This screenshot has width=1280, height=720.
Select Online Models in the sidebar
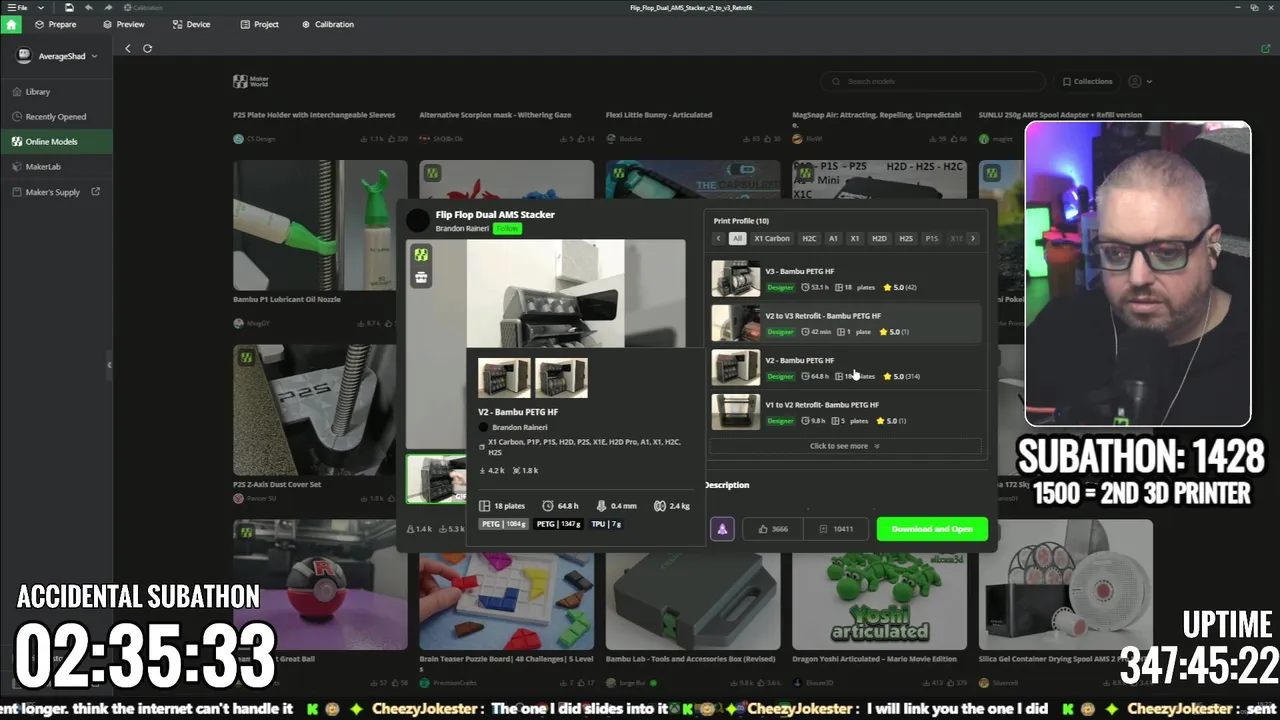(x=56, y=141)
